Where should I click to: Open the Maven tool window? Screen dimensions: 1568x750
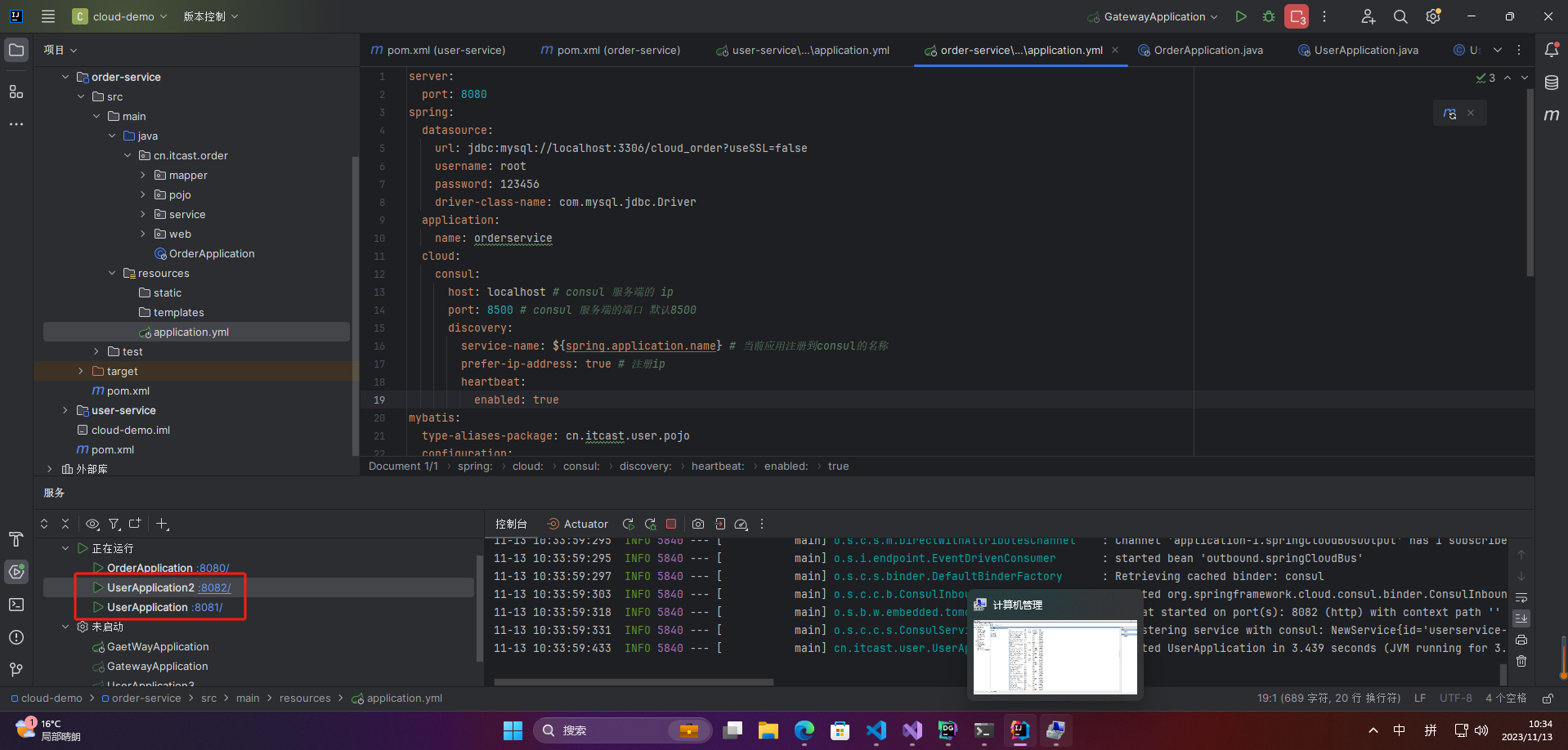1551,115
